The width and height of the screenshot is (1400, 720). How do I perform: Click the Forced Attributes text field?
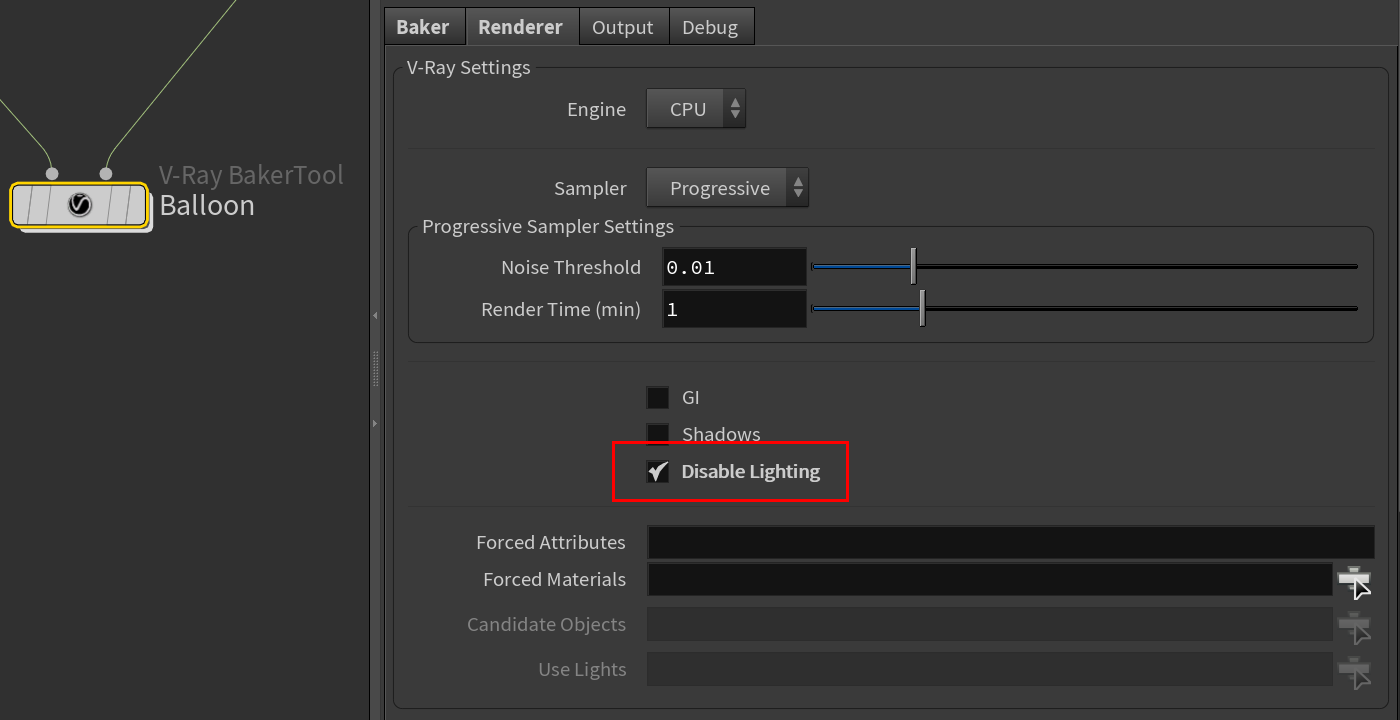click(1010, 543)
